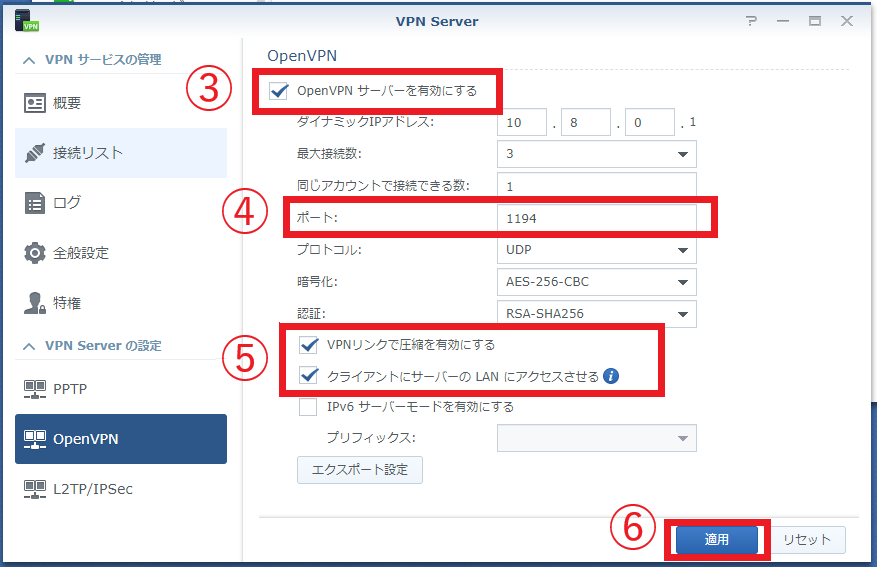This screenshot has height=567, width=877.
Task: Open the プリフィックス dropdown
Action: click(597, 438)
